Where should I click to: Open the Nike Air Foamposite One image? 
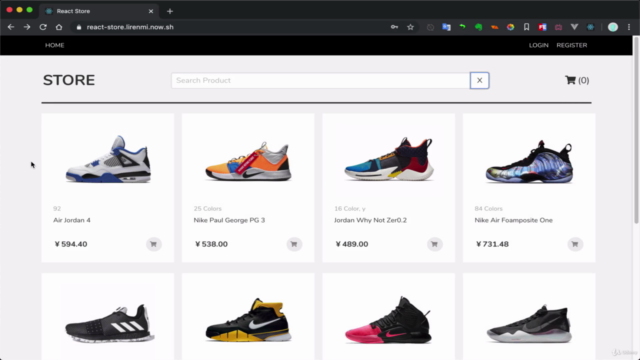tap(529, 161)
